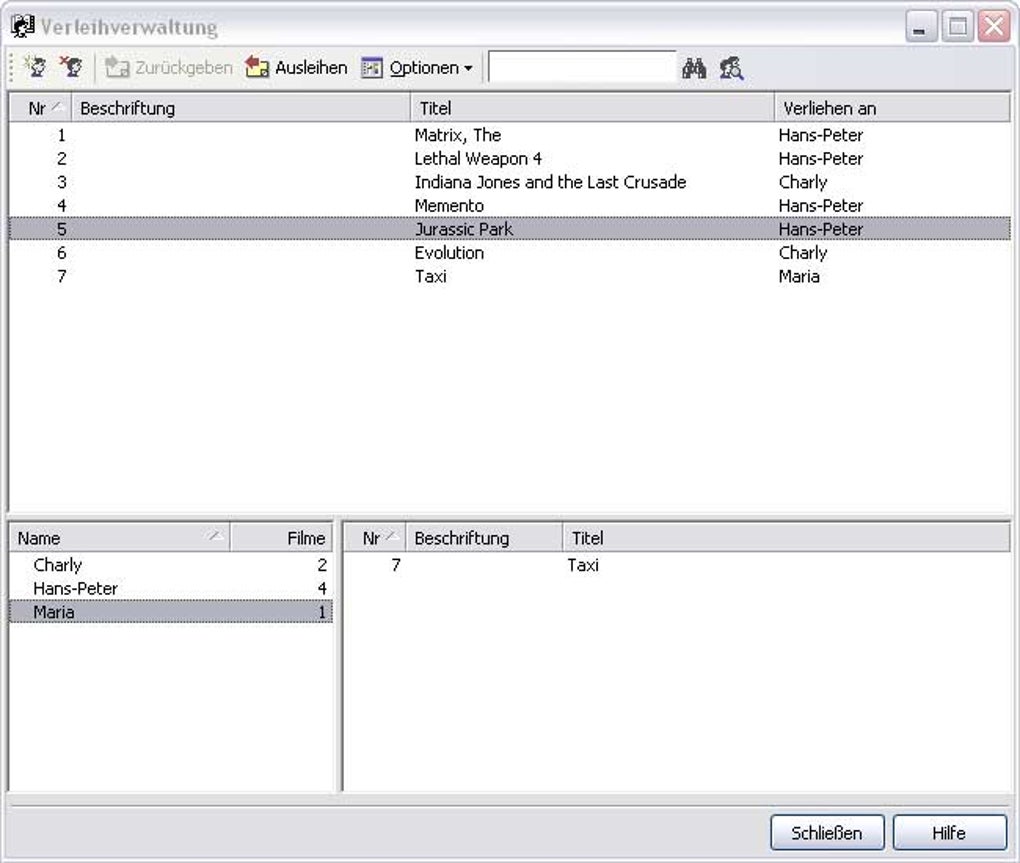Click the toolbar search text field
This screenshot has height=863, width=1020.
tap(582, 67)
